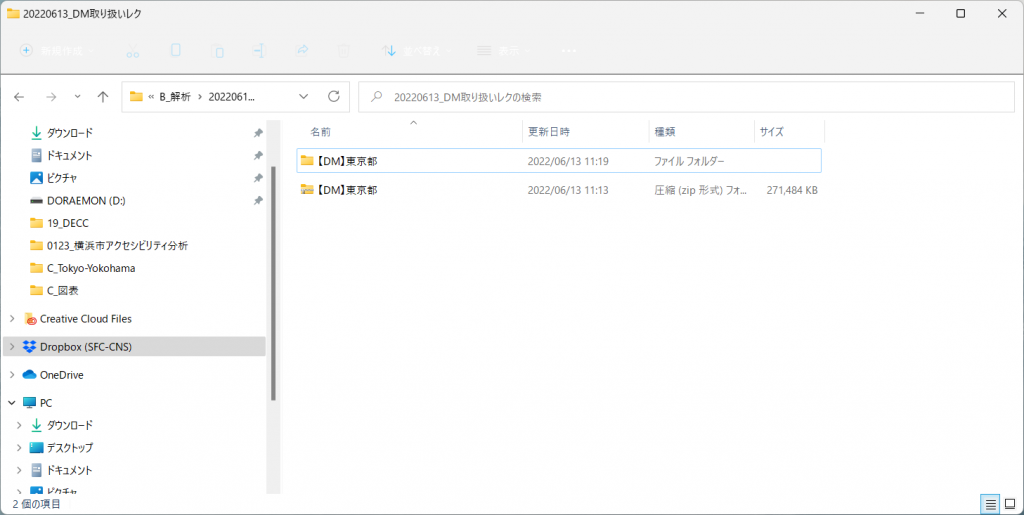Open address bar history dropdown
Screen dimensions: 1024x515
click(x=304, y=97)
